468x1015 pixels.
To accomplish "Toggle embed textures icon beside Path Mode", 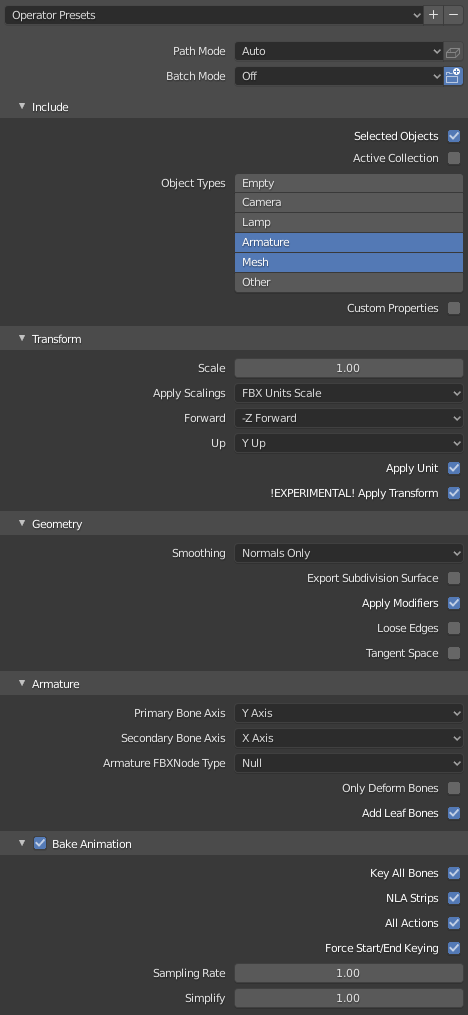I will pos(453,51).
